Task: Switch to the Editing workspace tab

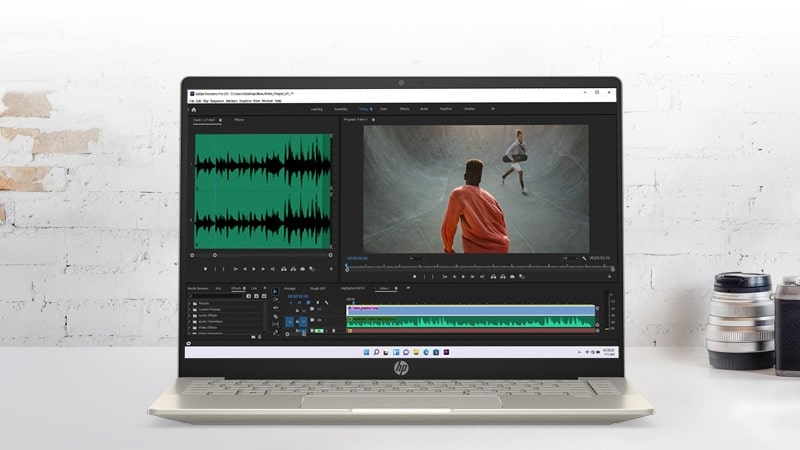Action: pos(363,109)
